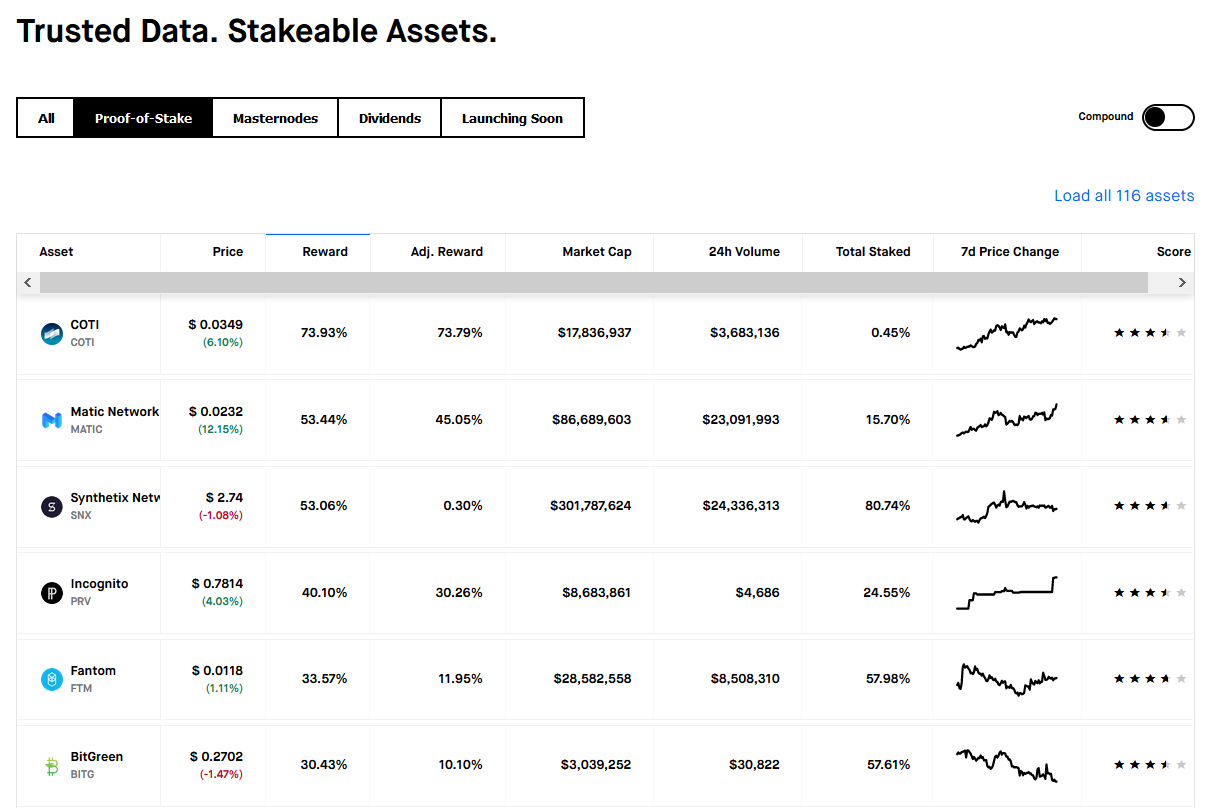This screenshot has height=808, width=1224.
Task: Open the Synthetix Network asset link
Action: point(115,498)
